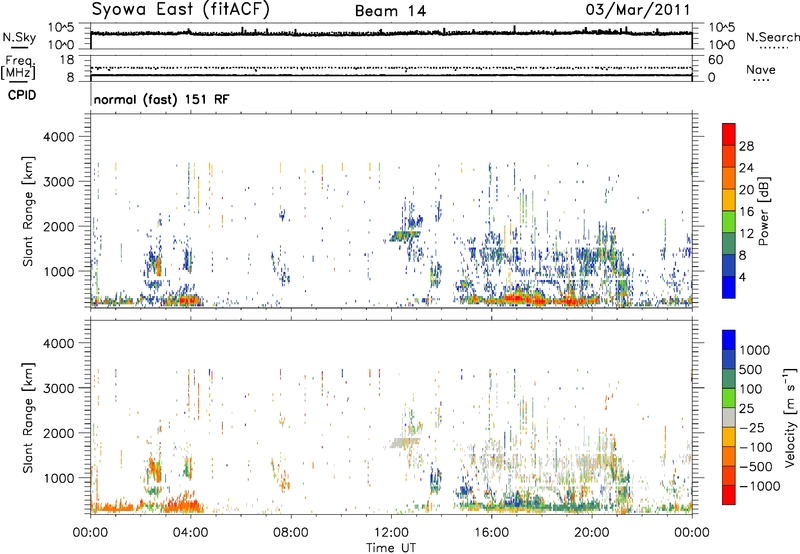Image resolution: width=800 pixels, height=554 pixels.
Task: Click the '-500' label on Velocity colorbar
Action: pyautogui.click(x=755, y=467)
